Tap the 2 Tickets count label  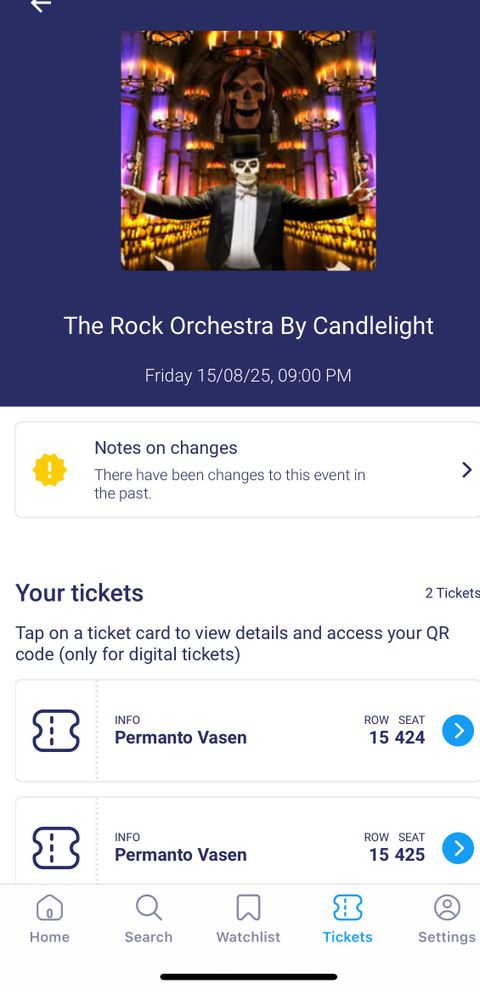point(452,593)
